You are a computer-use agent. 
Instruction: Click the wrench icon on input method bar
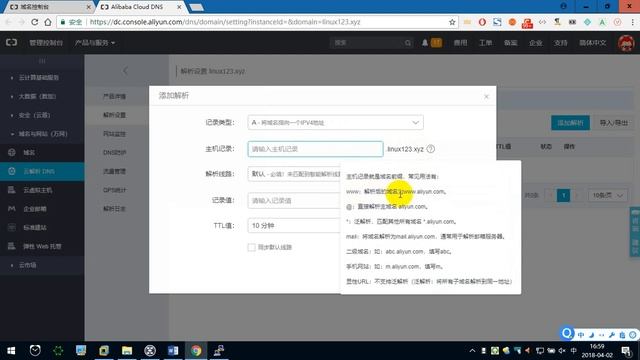click(x=611, y=335)
